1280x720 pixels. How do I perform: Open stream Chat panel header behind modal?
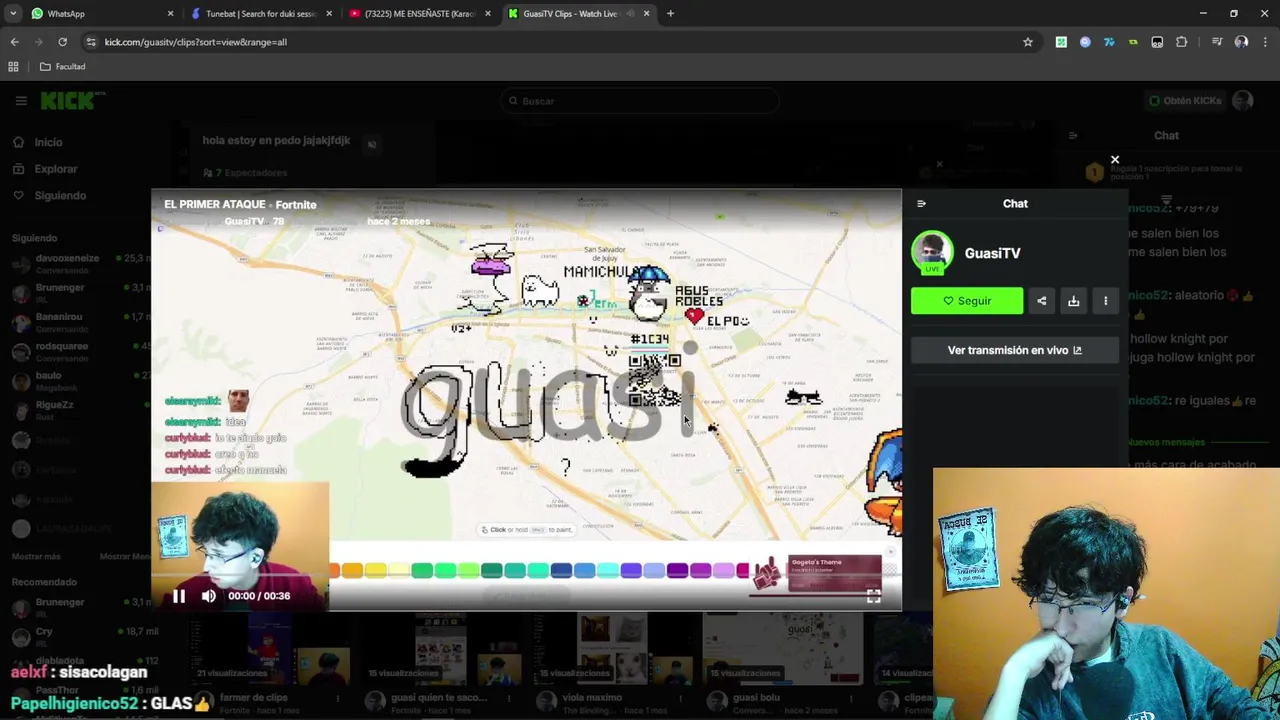(1166, 136)
